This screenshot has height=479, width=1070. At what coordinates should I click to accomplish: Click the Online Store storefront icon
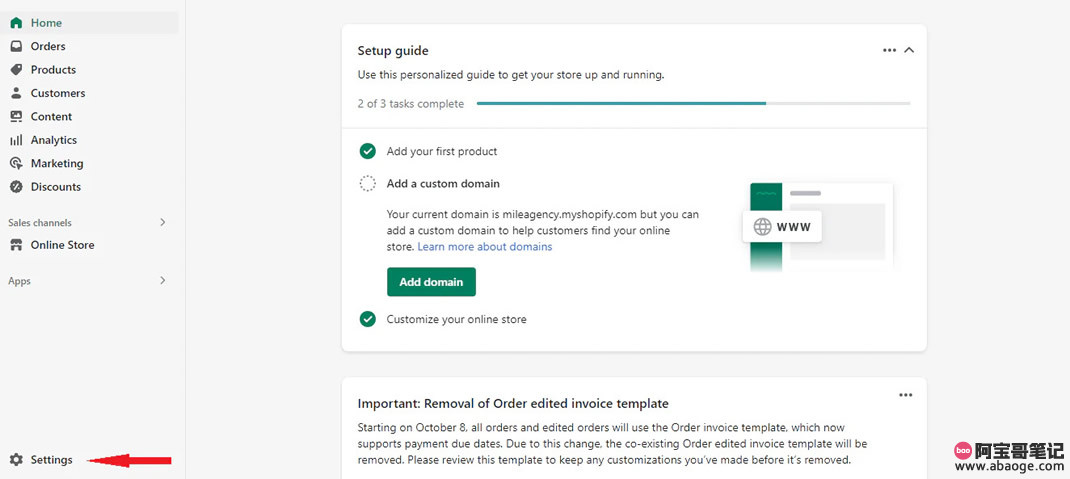point(16,245)
